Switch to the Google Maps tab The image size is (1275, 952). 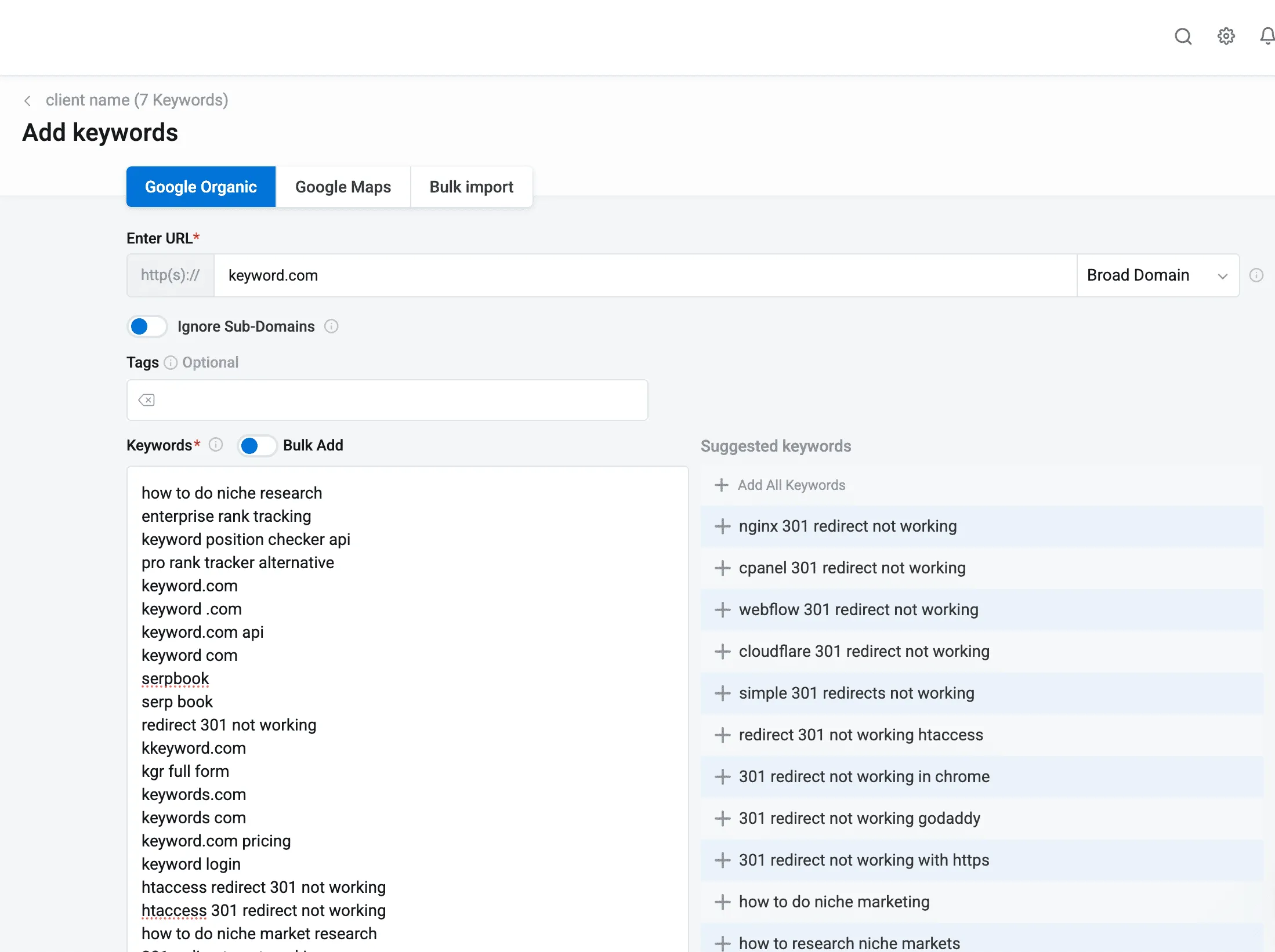[343, 187]
